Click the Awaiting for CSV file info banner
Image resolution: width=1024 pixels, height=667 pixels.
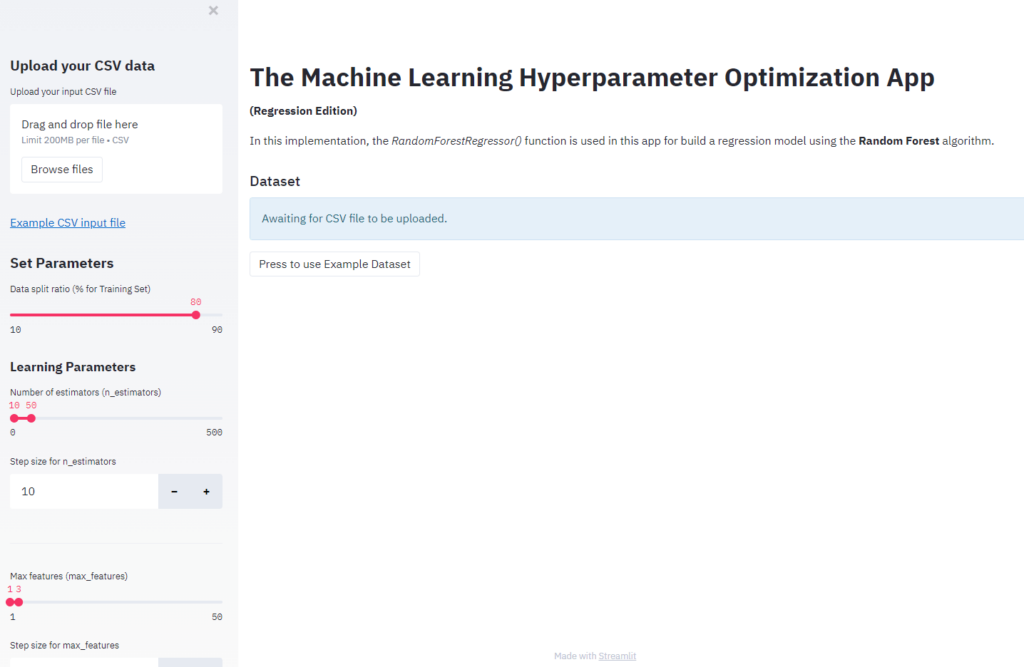point(636,219)
